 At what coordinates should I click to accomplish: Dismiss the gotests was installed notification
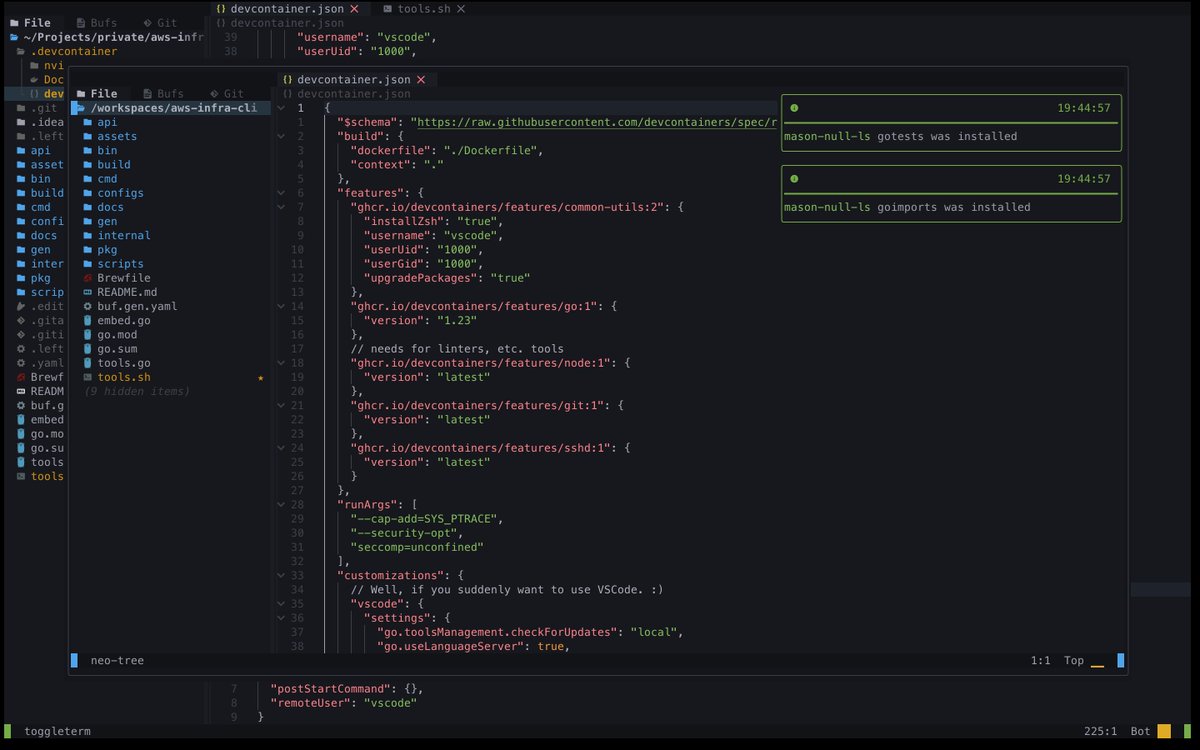951,123
